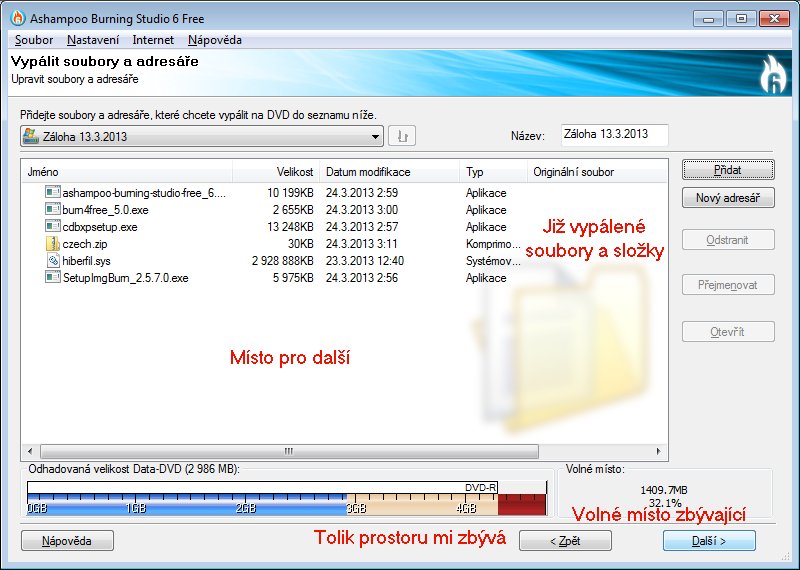Screen dimensions: 800x570
Task: Select the file name SetupImgBurn_2.5.7.0.exe
Action: pyautogui.click(x=126, y=278)
